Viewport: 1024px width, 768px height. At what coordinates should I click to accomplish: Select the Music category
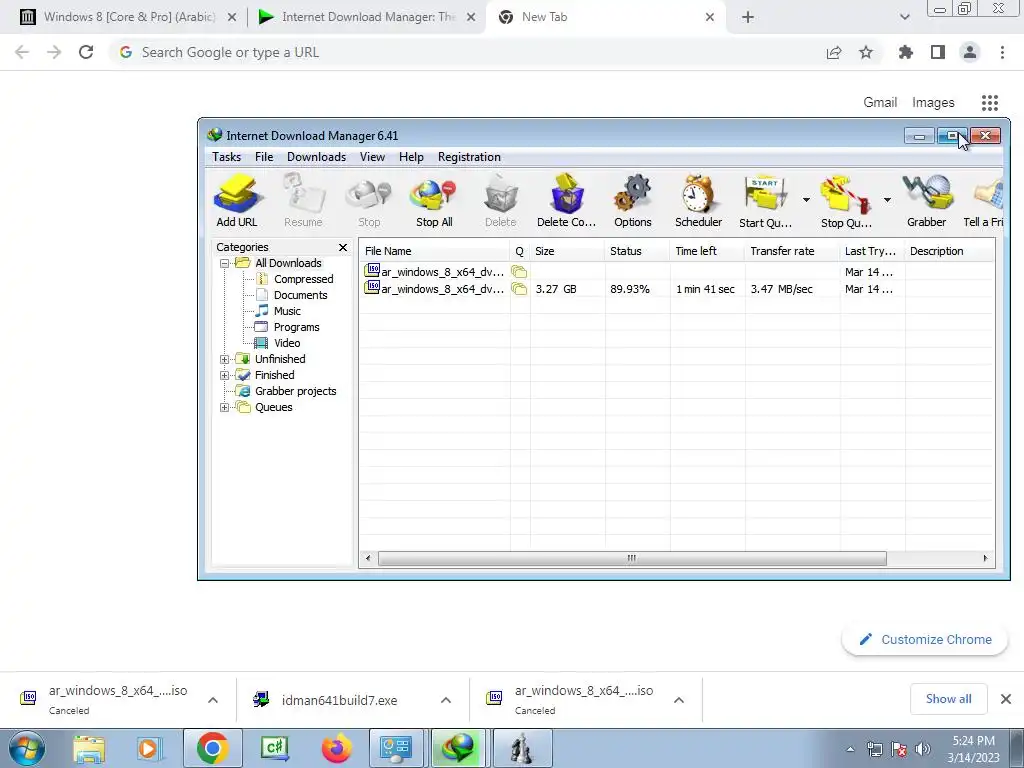pos(287,311)
